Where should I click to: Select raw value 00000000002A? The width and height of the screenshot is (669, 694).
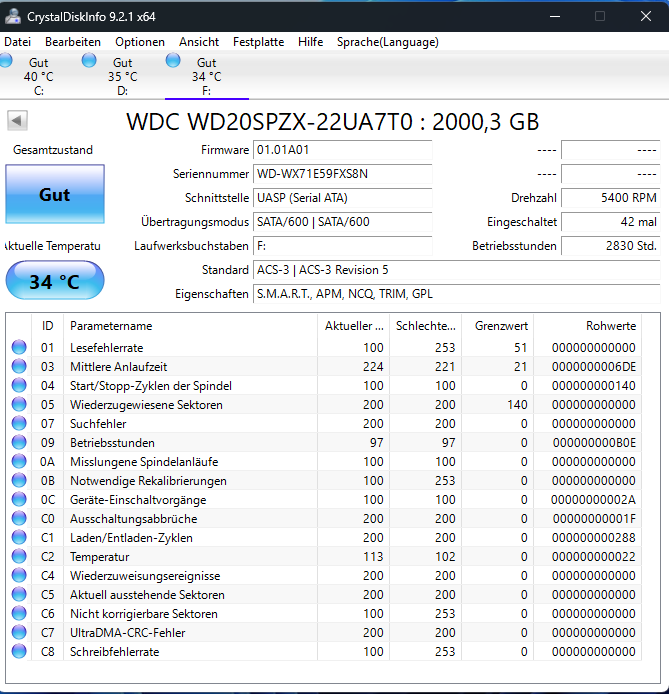click(593, 500)
